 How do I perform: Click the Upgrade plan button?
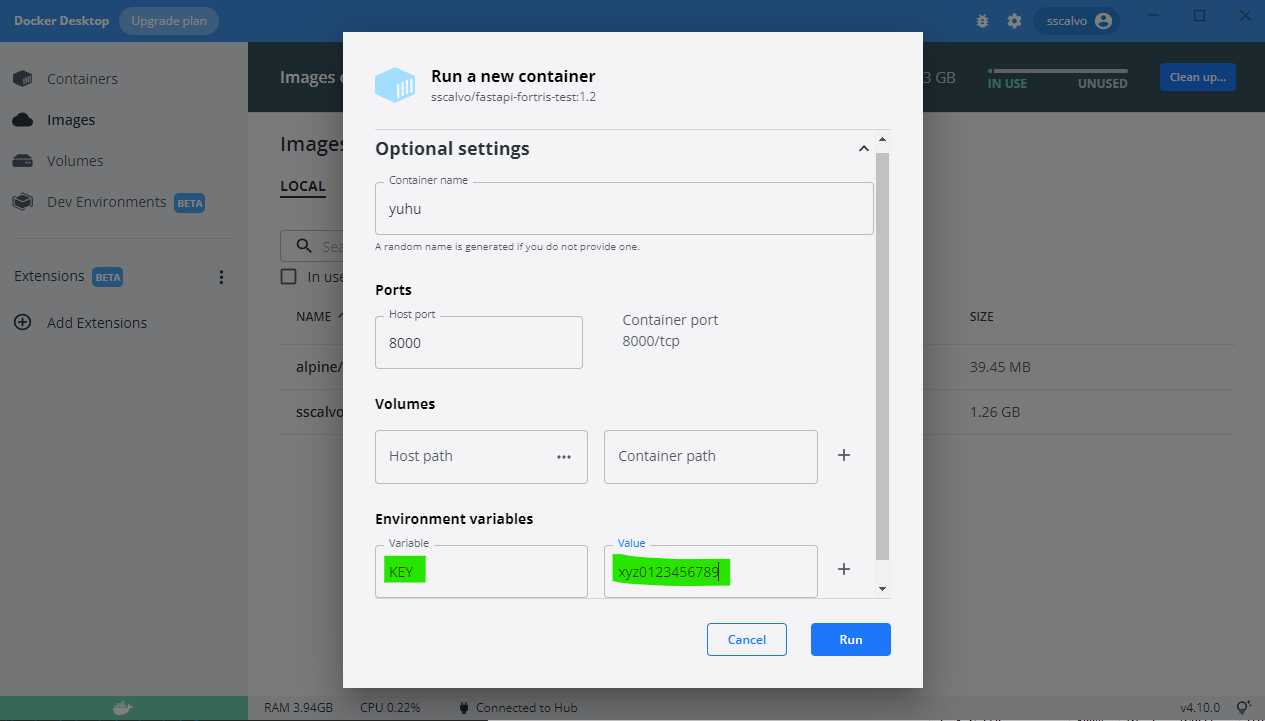168,21
